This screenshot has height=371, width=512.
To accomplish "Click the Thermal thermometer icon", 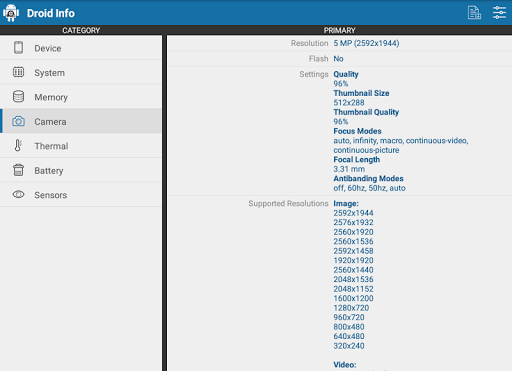I will click(18, 145).
